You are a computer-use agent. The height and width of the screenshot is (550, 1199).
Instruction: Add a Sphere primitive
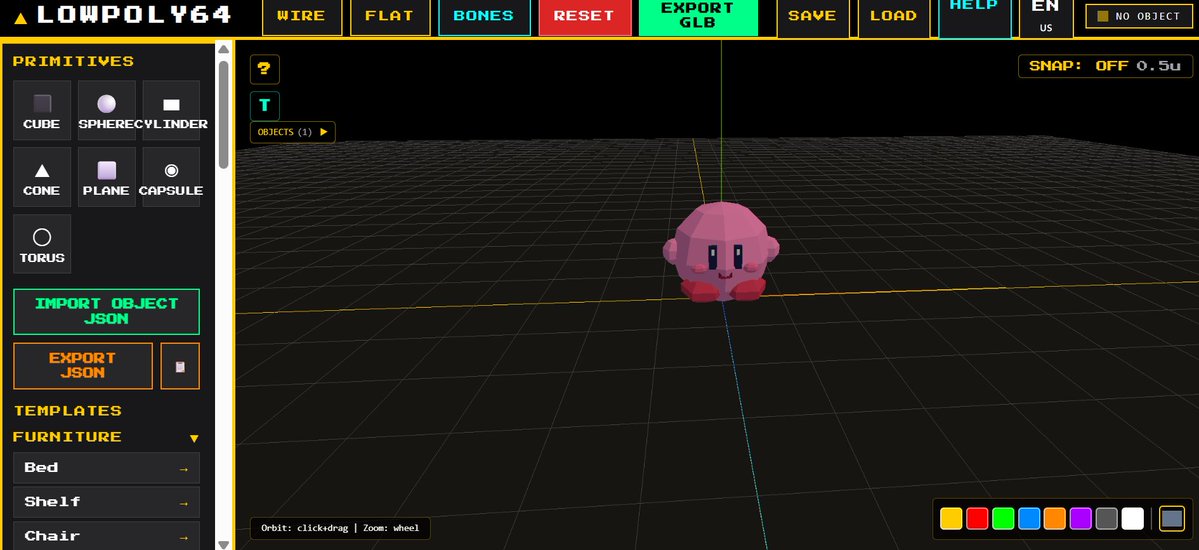[106, 110]
